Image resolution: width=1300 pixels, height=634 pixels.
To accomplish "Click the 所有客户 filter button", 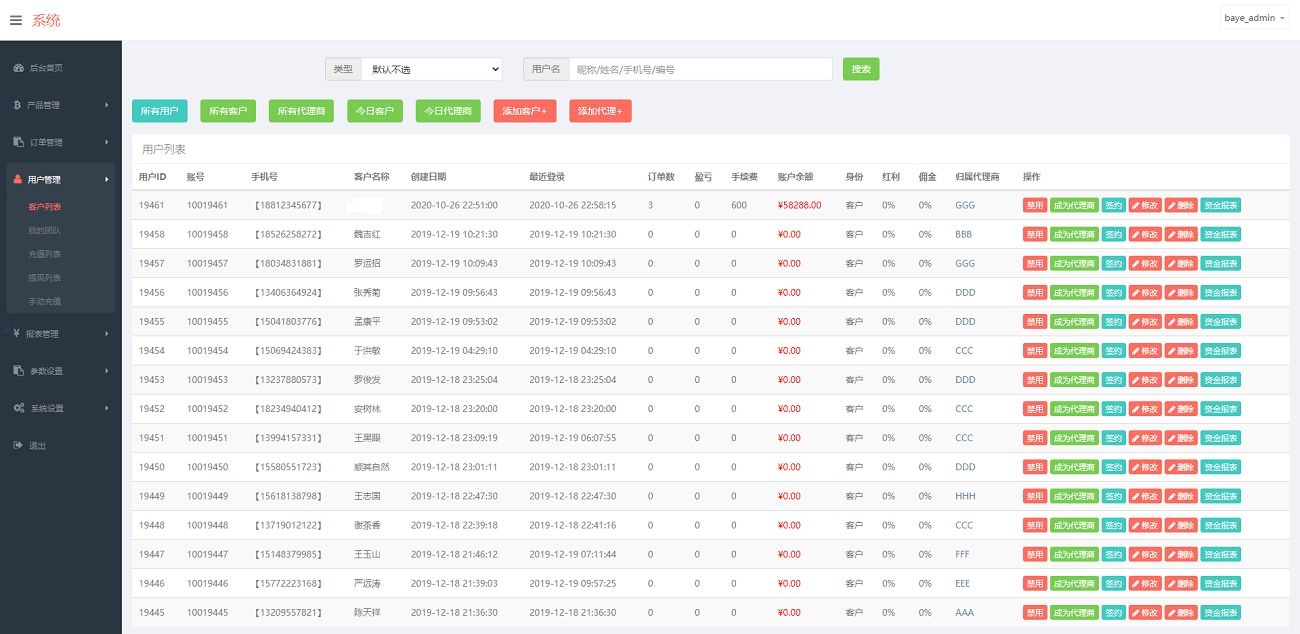I will 228,111.
